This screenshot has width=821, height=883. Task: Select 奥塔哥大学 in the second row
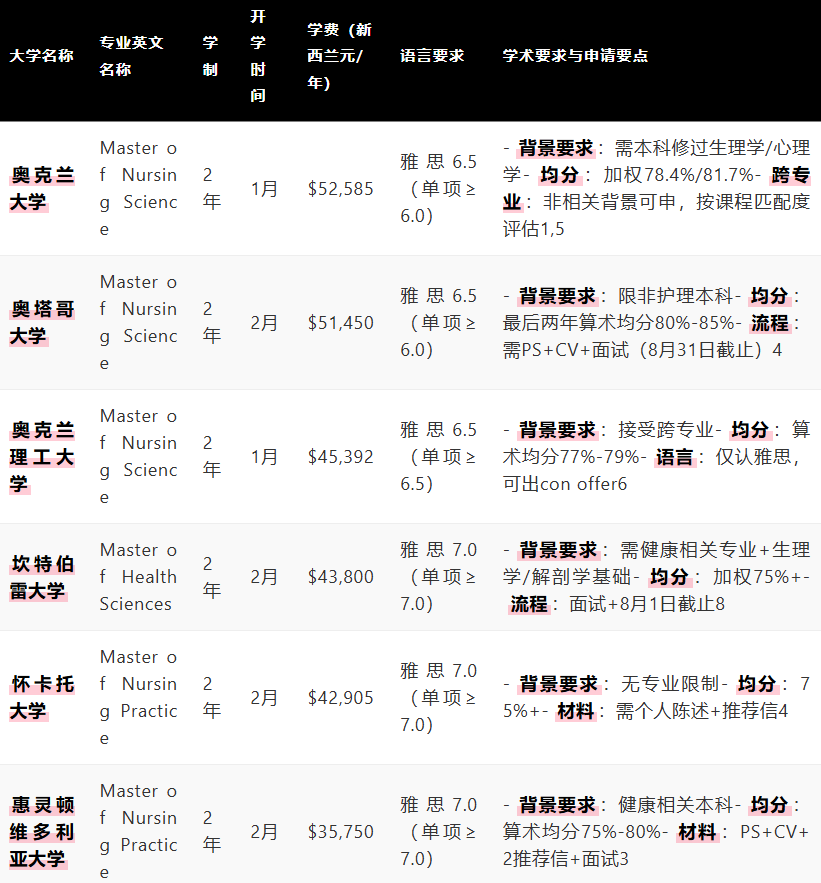[x=41, y=322]
